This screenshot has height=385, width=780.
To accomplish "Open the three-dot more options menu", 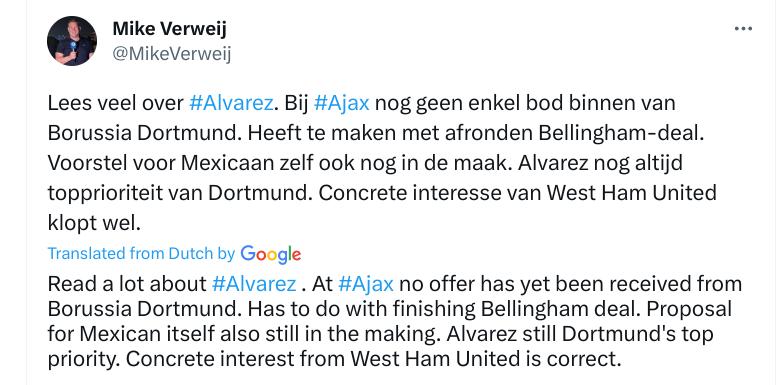I will 743,29.
